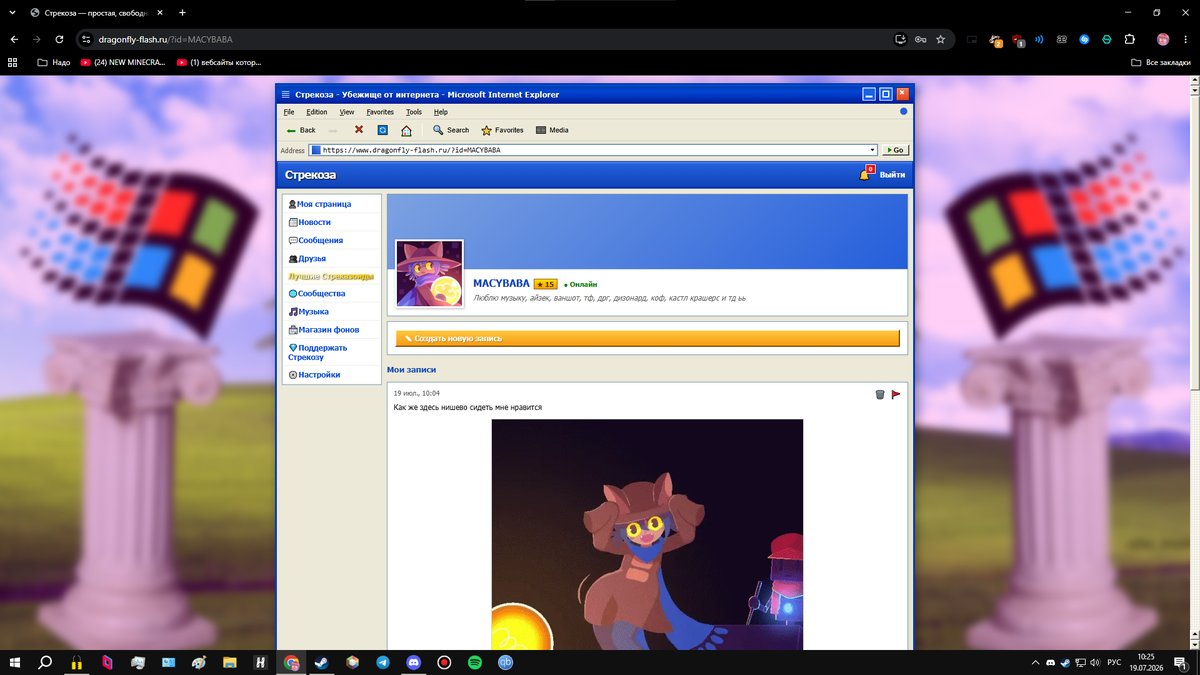1200x675 pixels.
Task: Click the MACYBABA profile avatar thumbnail
Action: pyautogui.click(x=430, y=273)
